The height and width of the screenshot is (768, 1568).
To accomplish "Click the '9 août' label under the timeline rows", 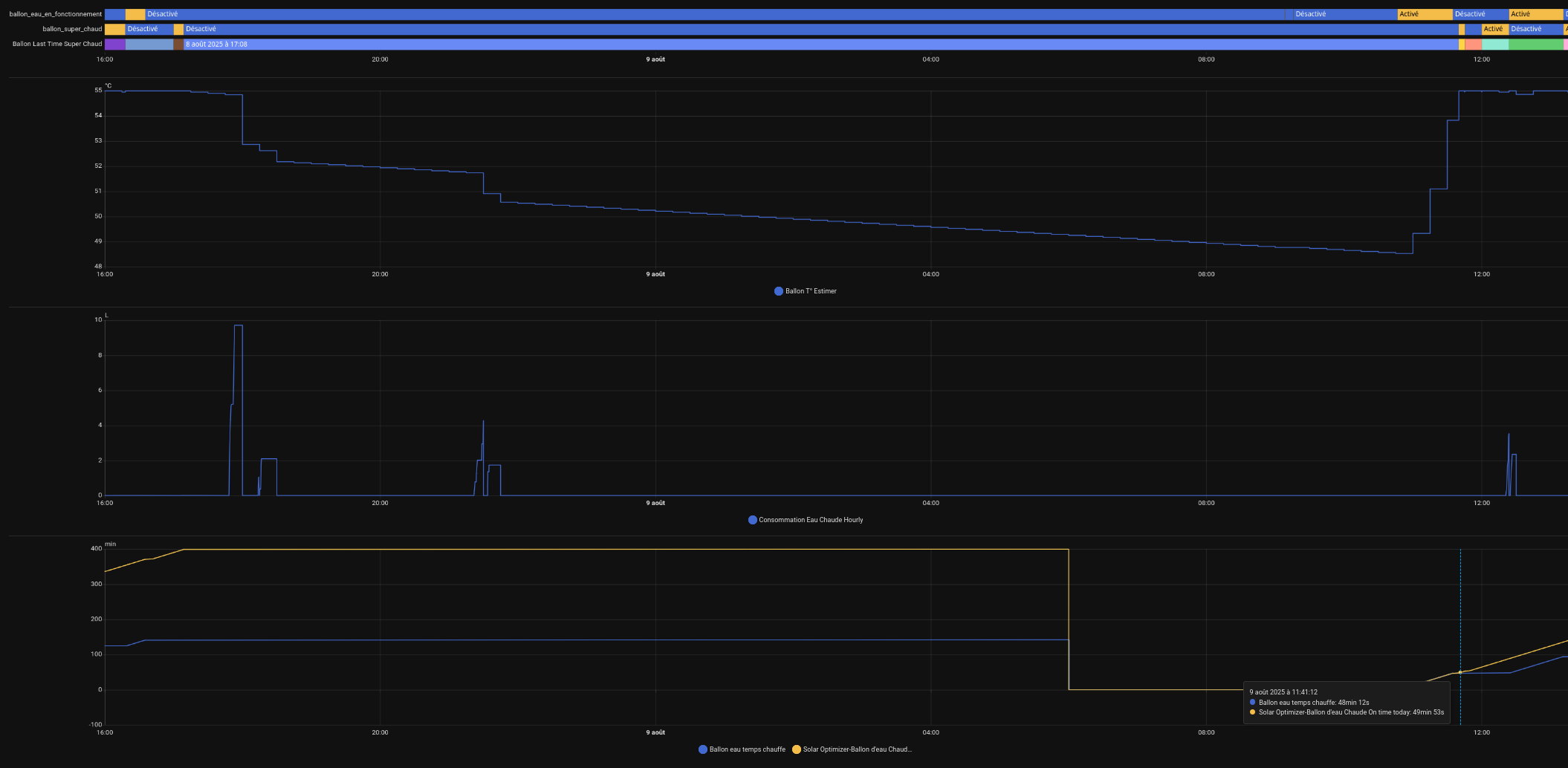I will [655, 59].
